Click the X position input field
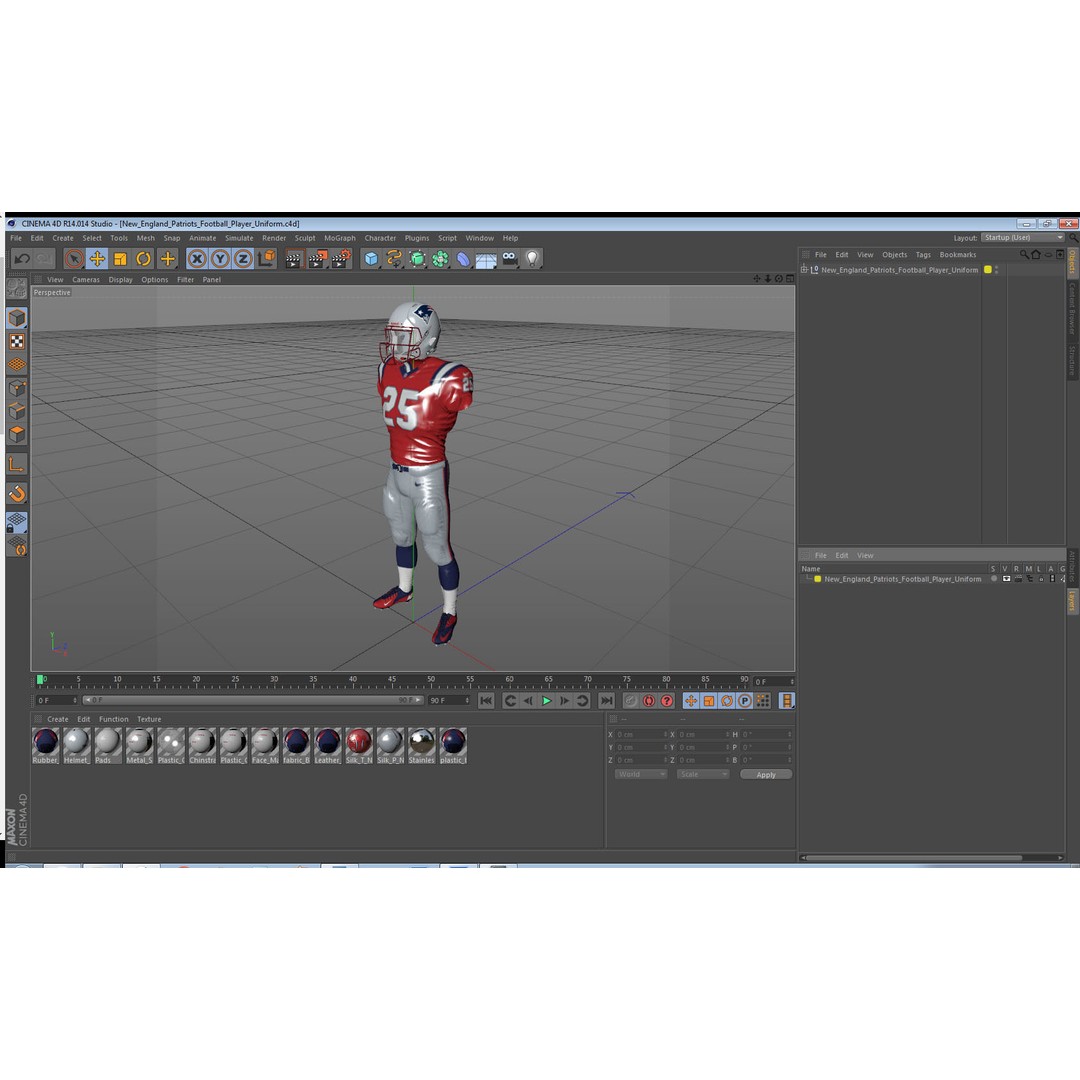The width and height of the screenshot is (1080, 1080). (x=641, y=735)
